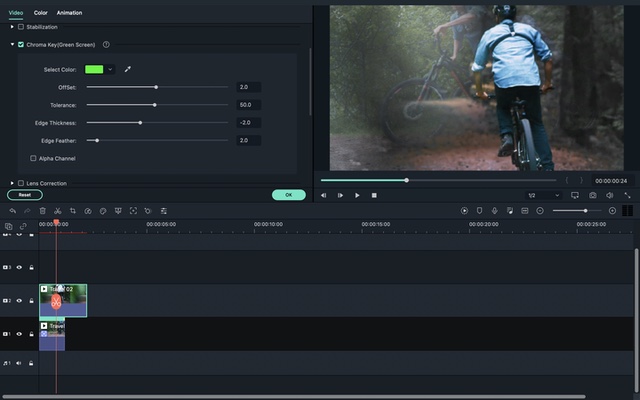This screenshot has width=640, height=400.
Task: Expand the Stabilization section
Action: click(x=12, y=27)
